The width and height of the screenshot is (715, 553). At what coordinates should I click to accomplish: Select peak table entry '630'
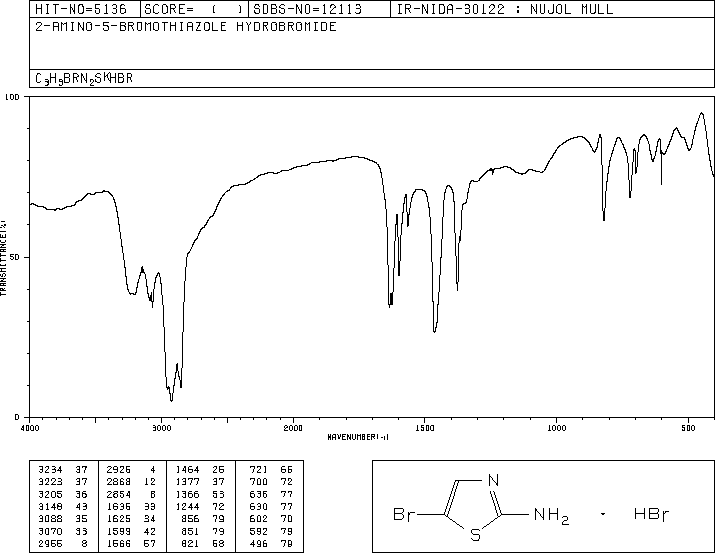point(259,506)
